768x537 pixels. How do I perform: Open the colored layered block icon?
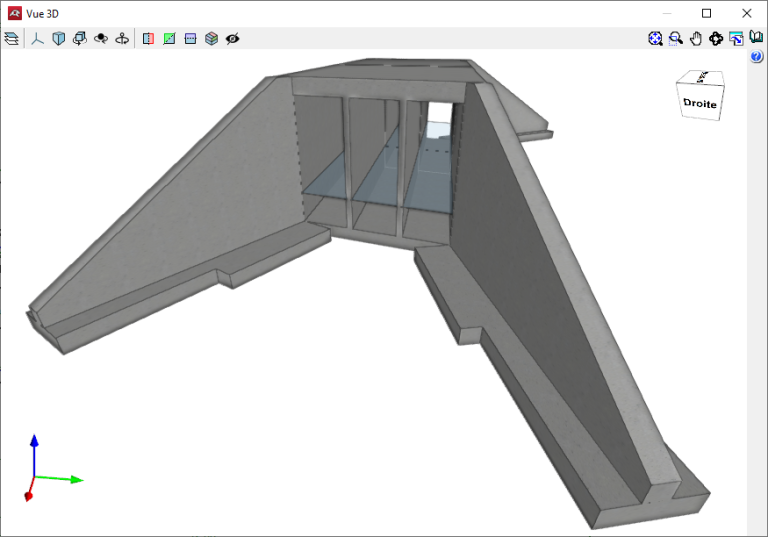(x=211, y=38)
